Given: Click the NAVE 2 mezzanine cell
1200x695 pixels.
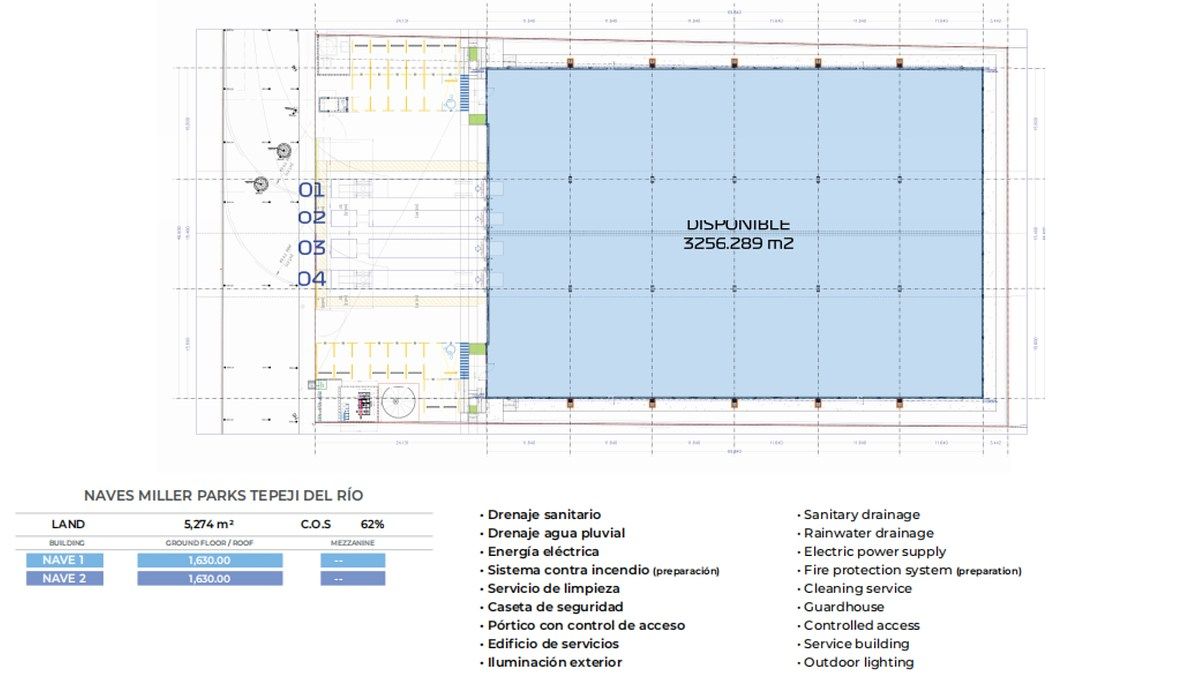Looking at the screenshot, I should tap(338, 578).
